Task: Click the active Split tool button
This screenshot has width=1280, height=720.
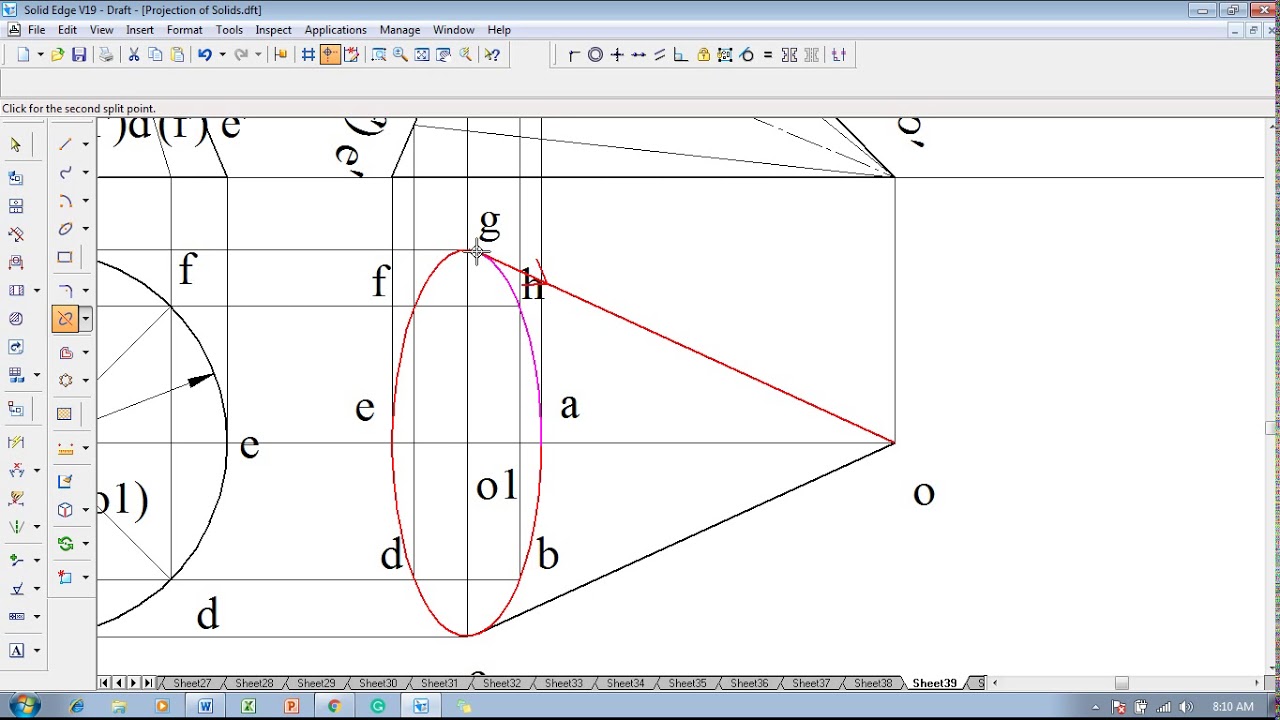Action: pyautogui.click(x=65, y=319)
